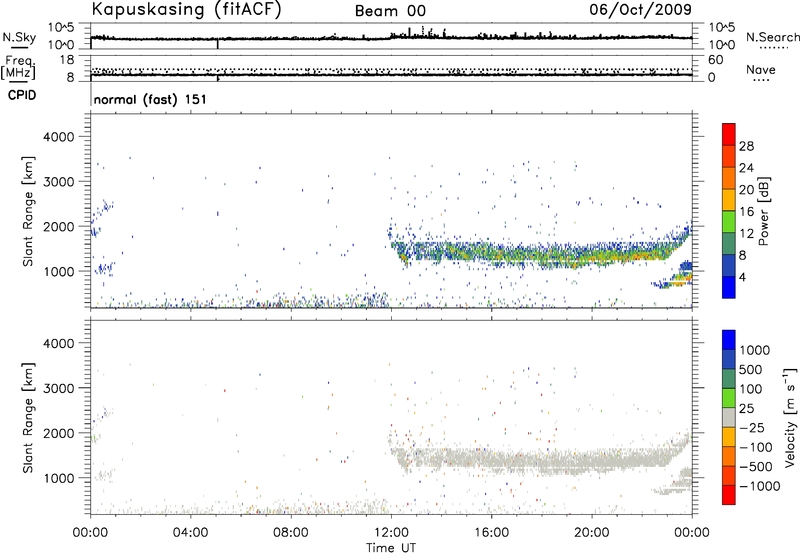This screenshot has width=800, height=554.
Task: Click the normal (fast) 151 mode text
Action: (x=150, y=99)
